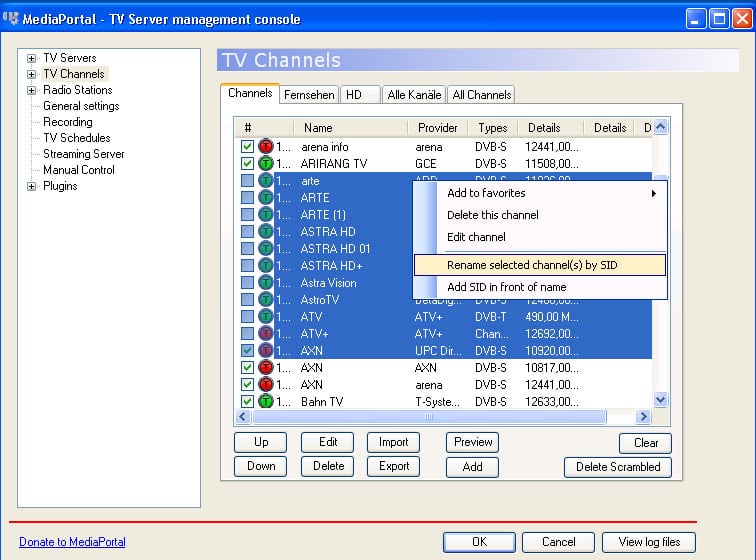Viewport: 756px width, 560px height.
Task: Click the channel icon beside arte
Action: pos(265,180)
